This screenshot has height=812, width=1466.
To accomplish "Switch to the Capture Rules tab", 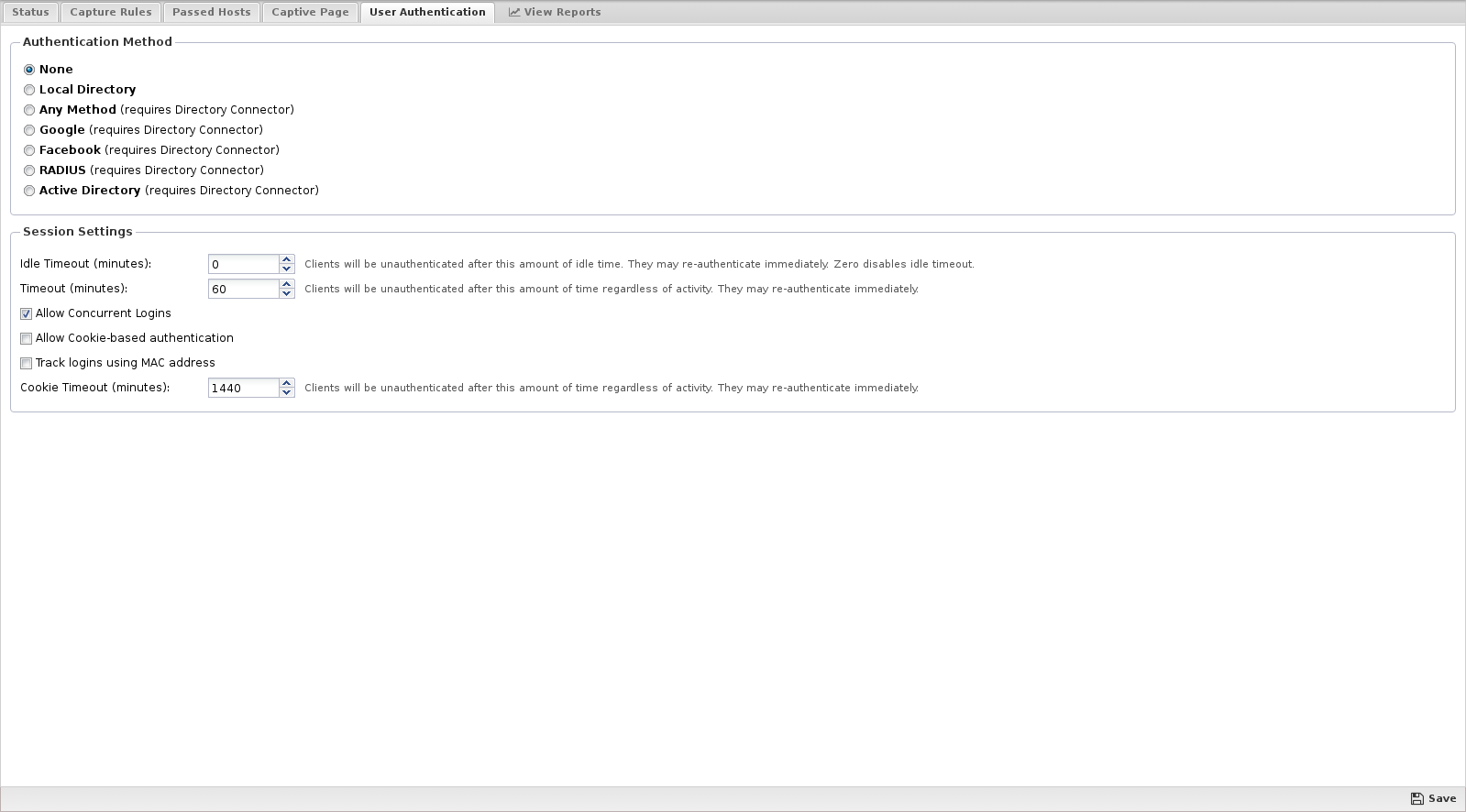I will click(111, 12).
